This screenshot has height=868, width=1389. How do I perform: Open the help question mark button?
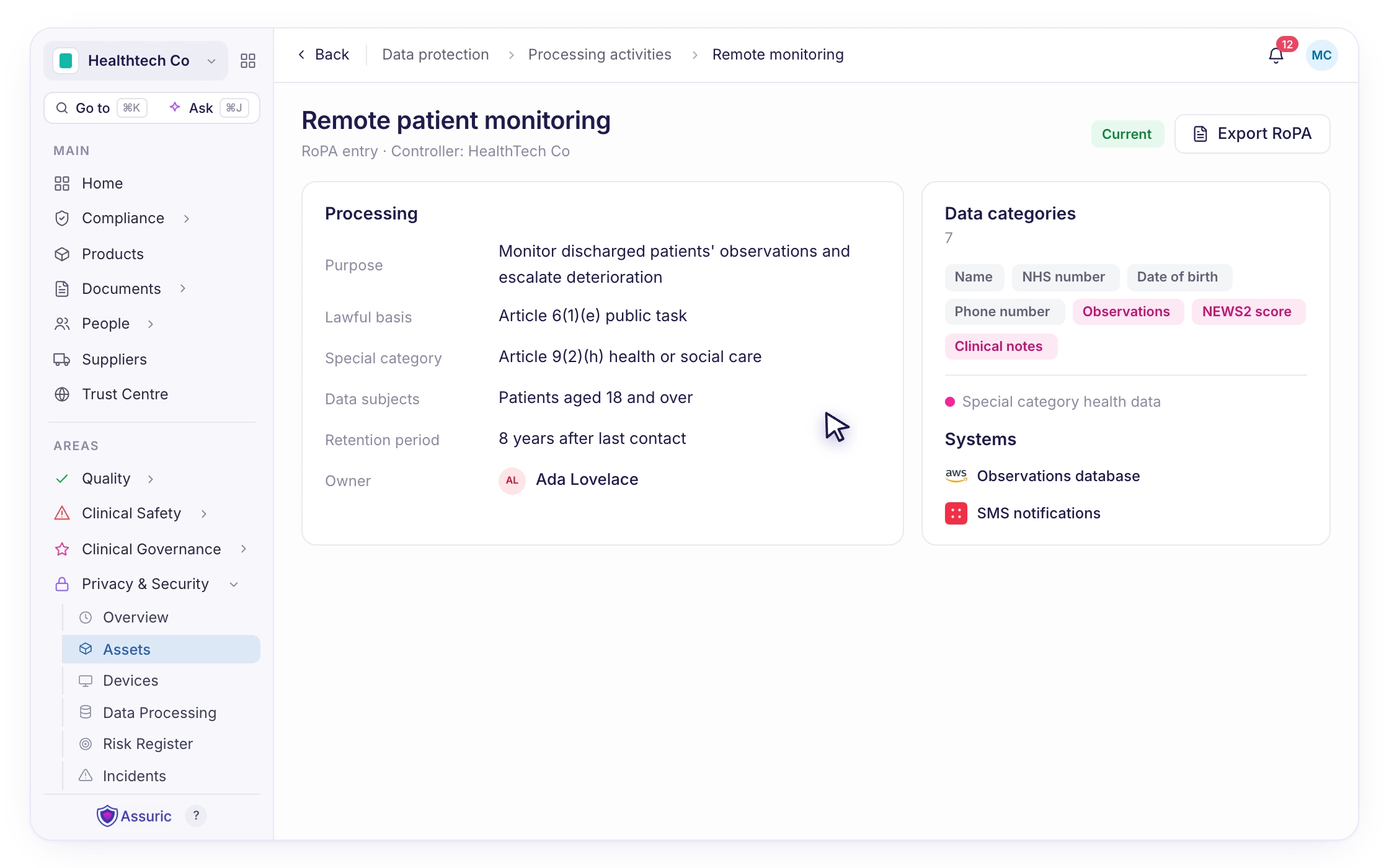196,816
